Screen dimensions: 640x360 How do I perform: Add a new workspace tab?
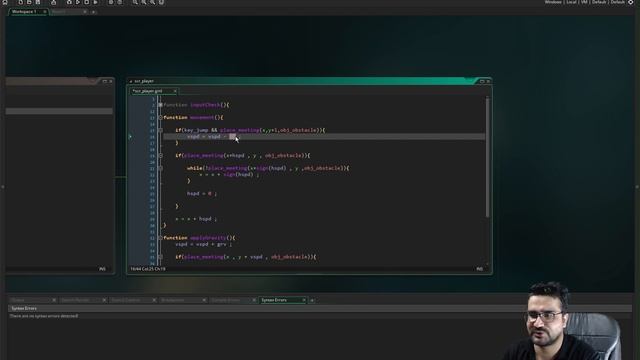[93, 12]
